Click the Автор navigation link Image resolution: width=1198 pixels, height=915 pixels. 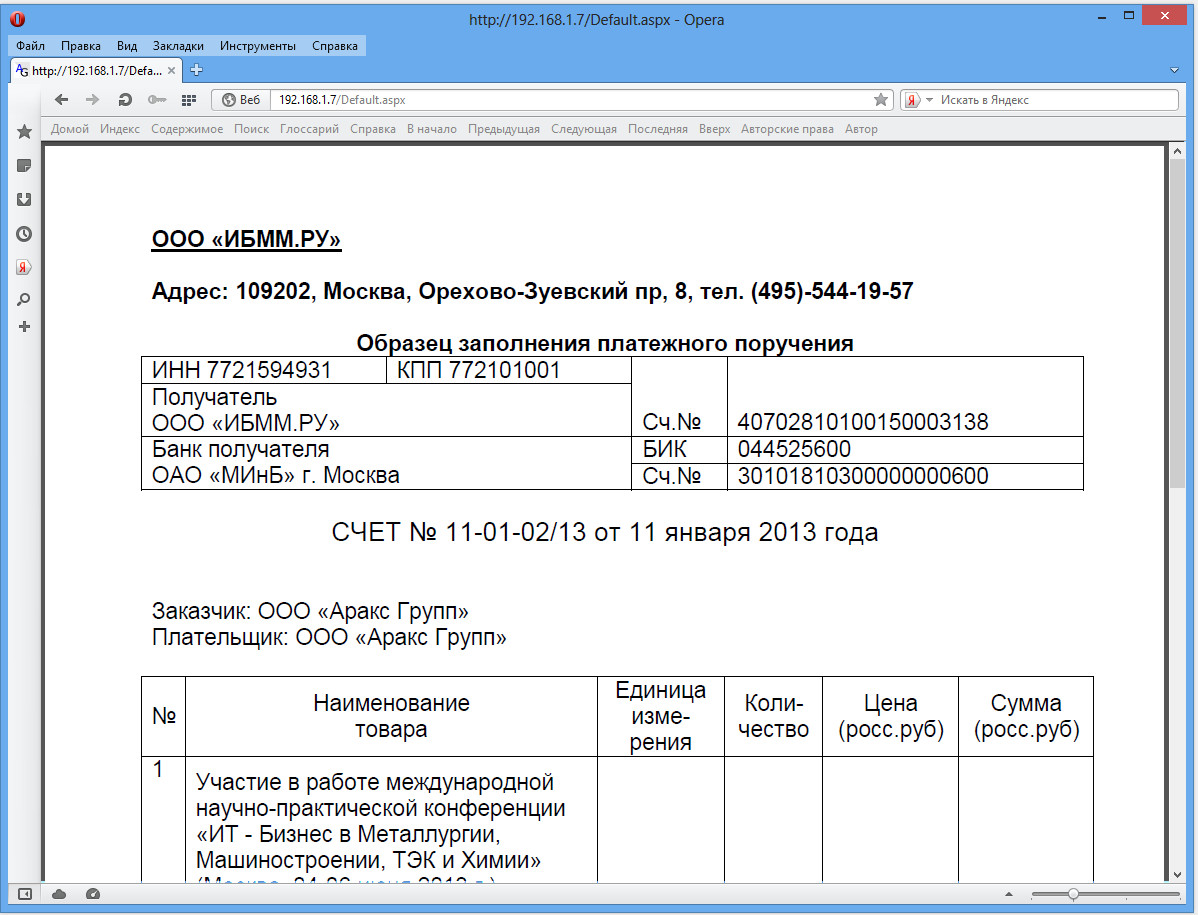pos(861,129)
